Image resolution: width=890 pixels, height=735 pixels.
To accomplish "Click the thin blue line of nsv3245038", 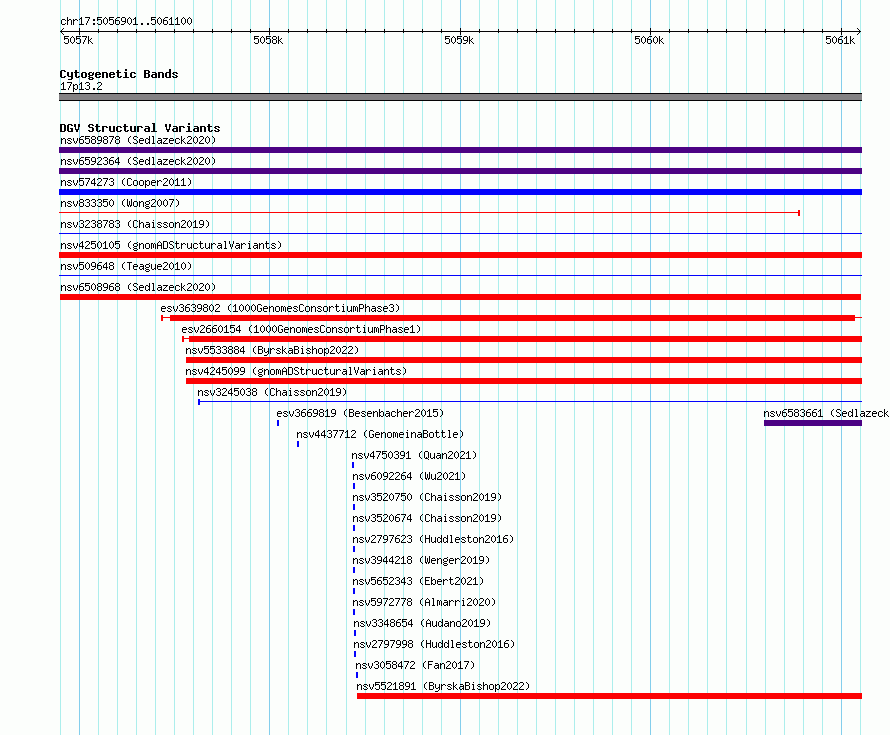I will pos(530,402).
